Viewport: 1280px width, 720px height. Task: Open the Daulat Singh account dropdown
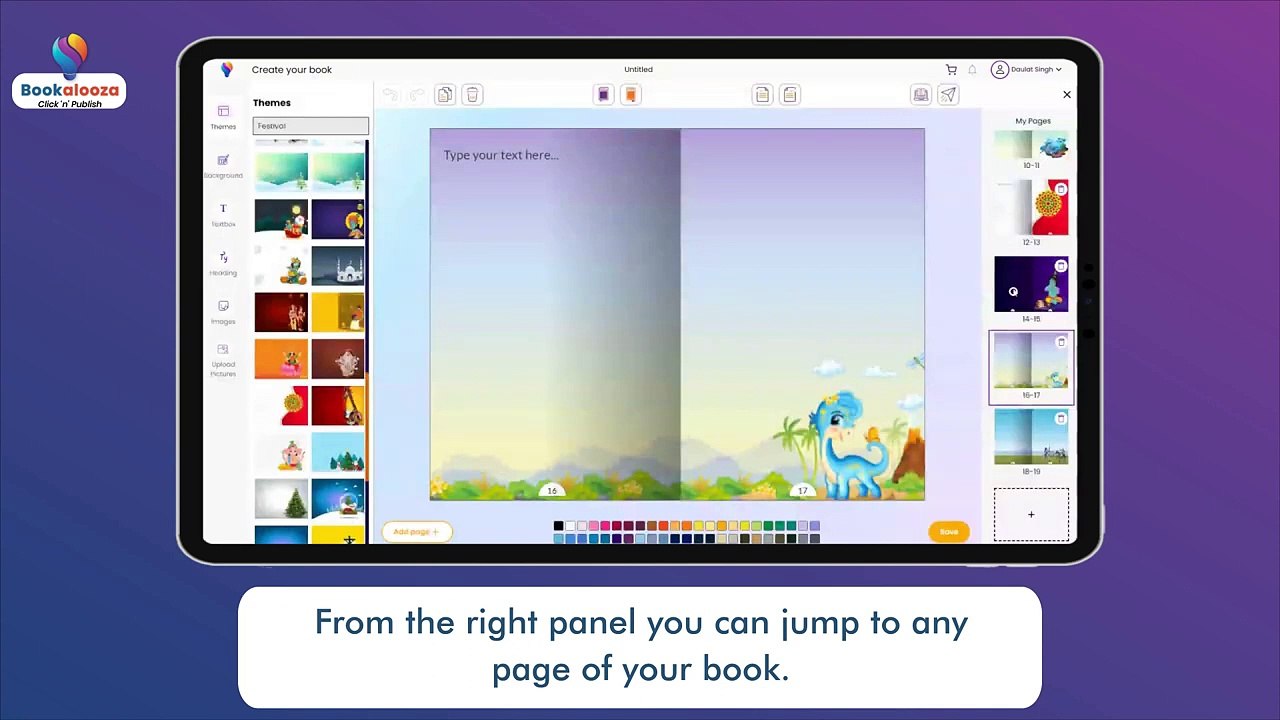pyautogui.click(x=1027, y=69)
